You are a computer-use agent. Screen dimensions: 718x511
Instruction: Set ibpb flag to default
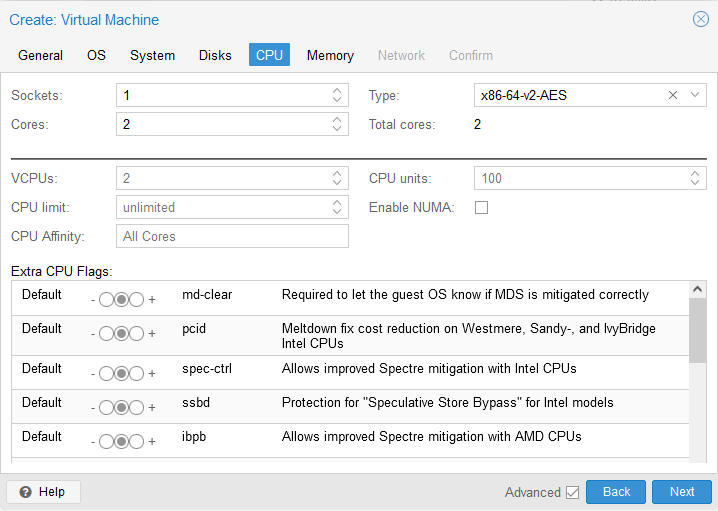tap(121, 441)
